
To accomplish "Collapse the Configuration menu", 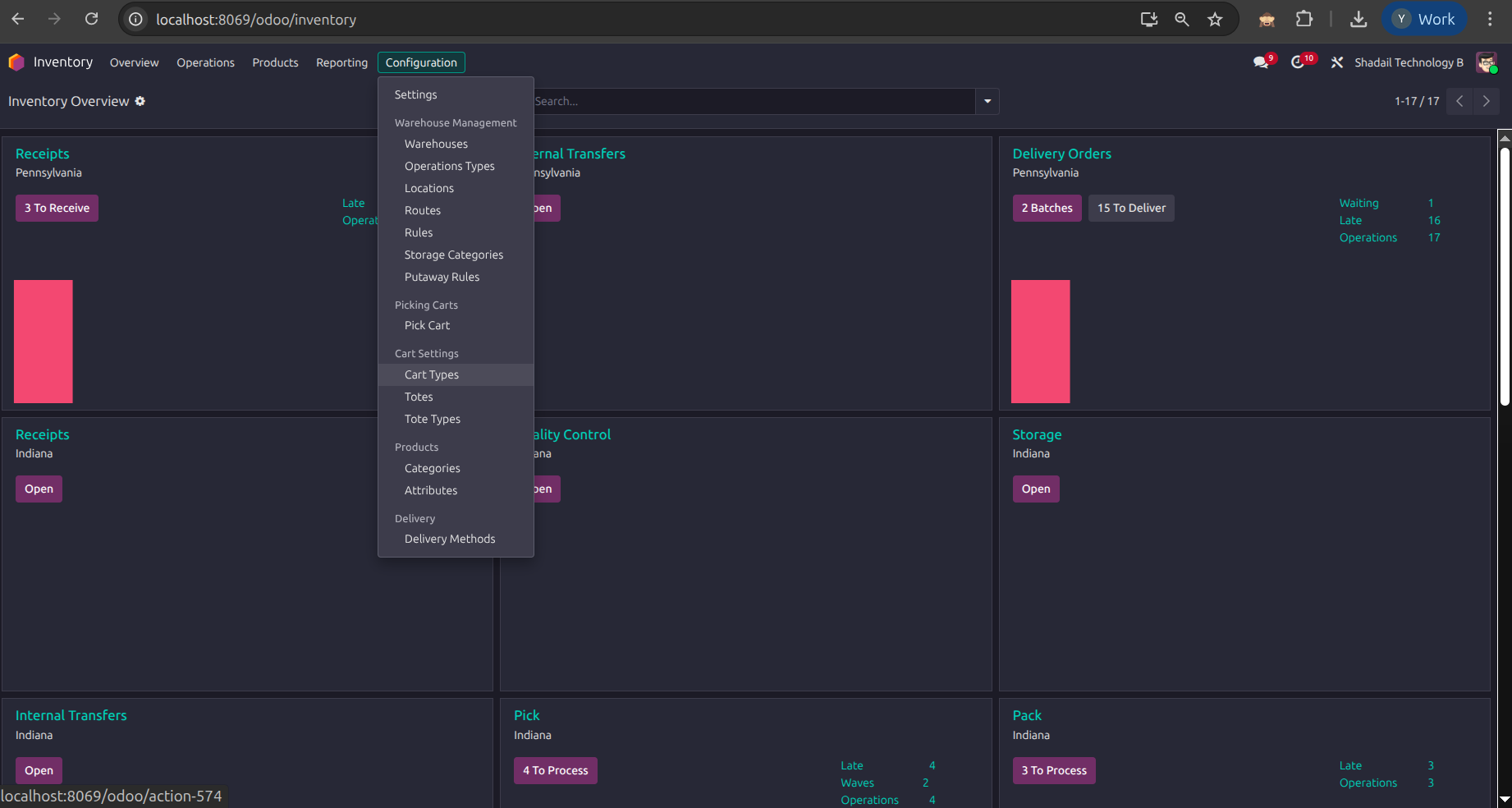I will (x=421, y=62).
